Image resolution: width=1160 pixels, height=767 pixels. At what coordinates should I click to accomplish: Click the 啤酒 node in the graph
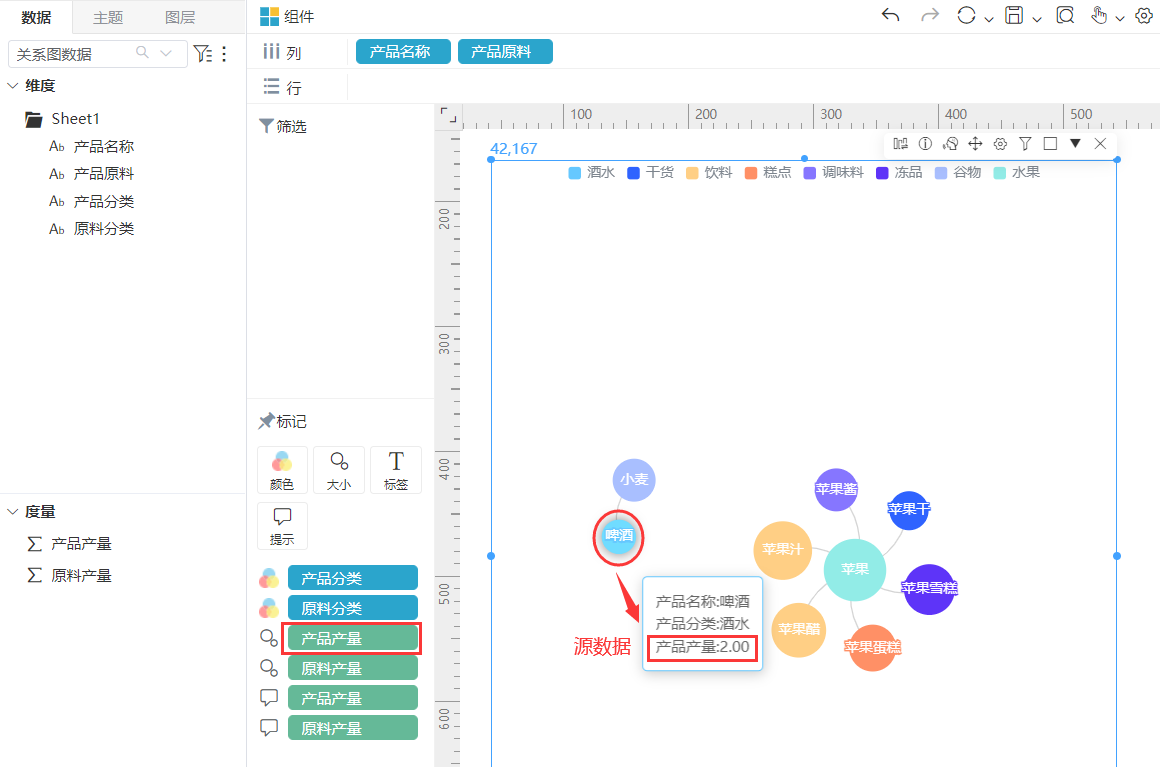(619, 535)
